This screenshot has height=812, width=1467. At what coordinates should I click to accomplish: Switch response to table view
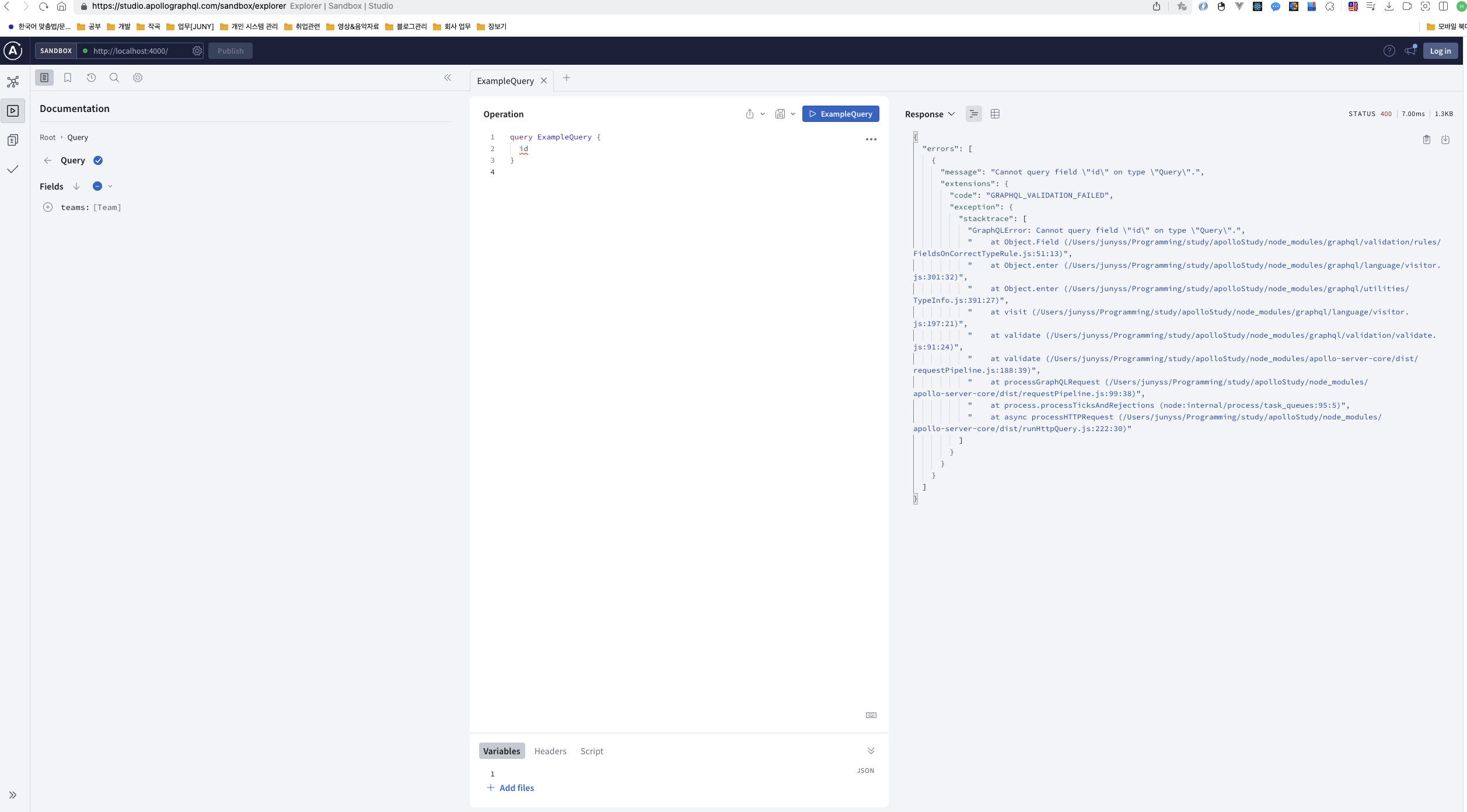pyautogui.click(x=996, y=114)
